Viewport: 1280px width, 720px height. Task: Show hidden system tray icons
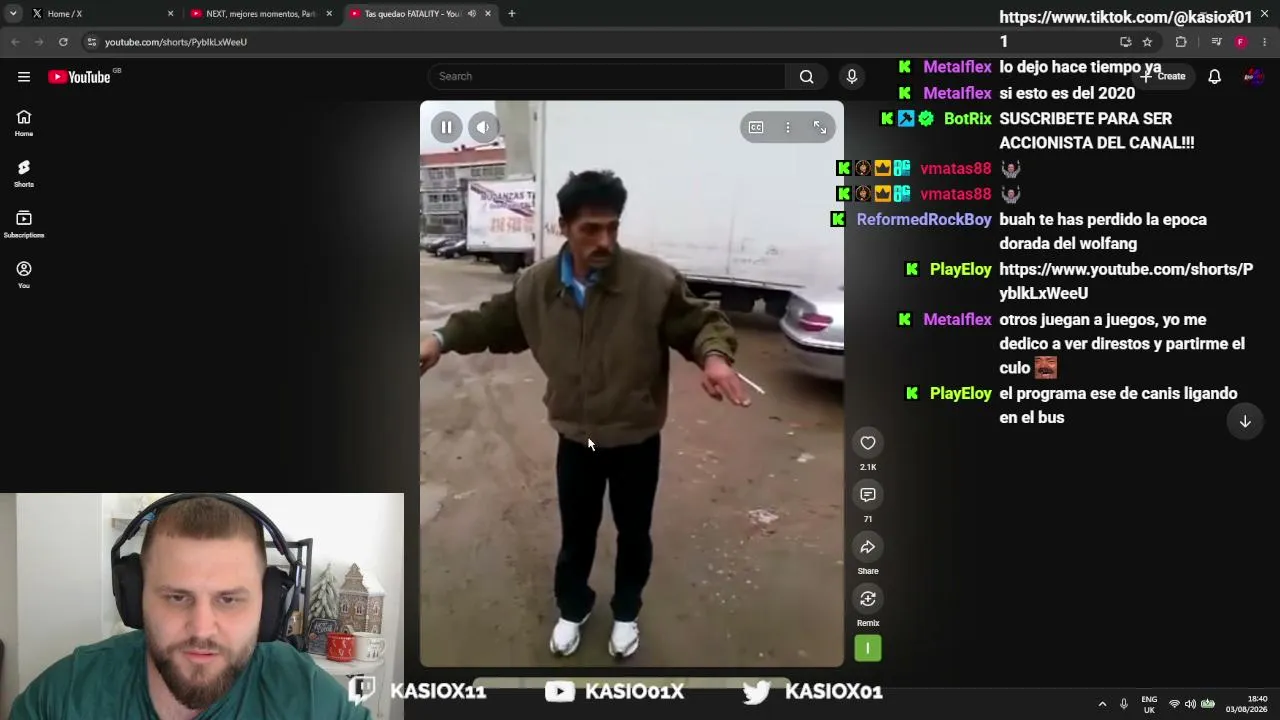[1102, 704]
